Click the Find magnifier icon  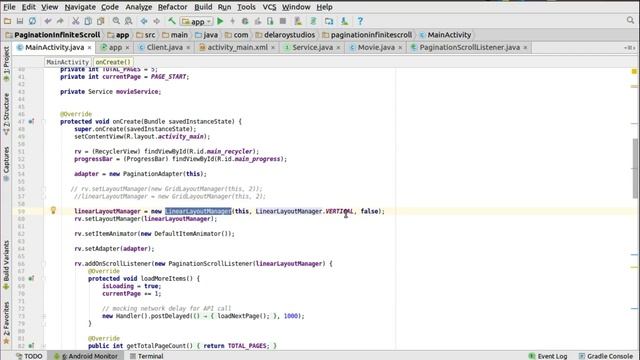pos(116,21)
